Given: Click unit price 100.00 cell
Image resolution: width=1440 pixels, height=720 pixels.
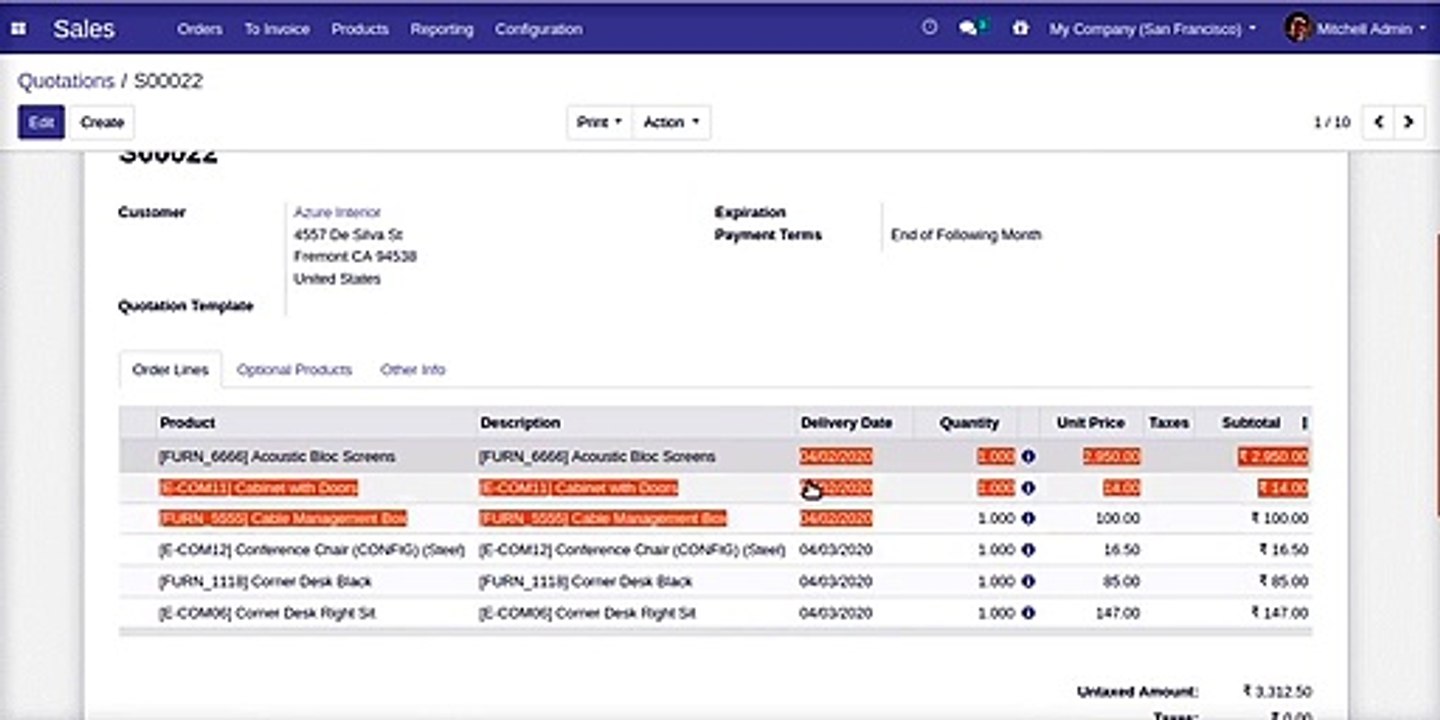Looking at the screenshot, I should [x=1117, y=519].
